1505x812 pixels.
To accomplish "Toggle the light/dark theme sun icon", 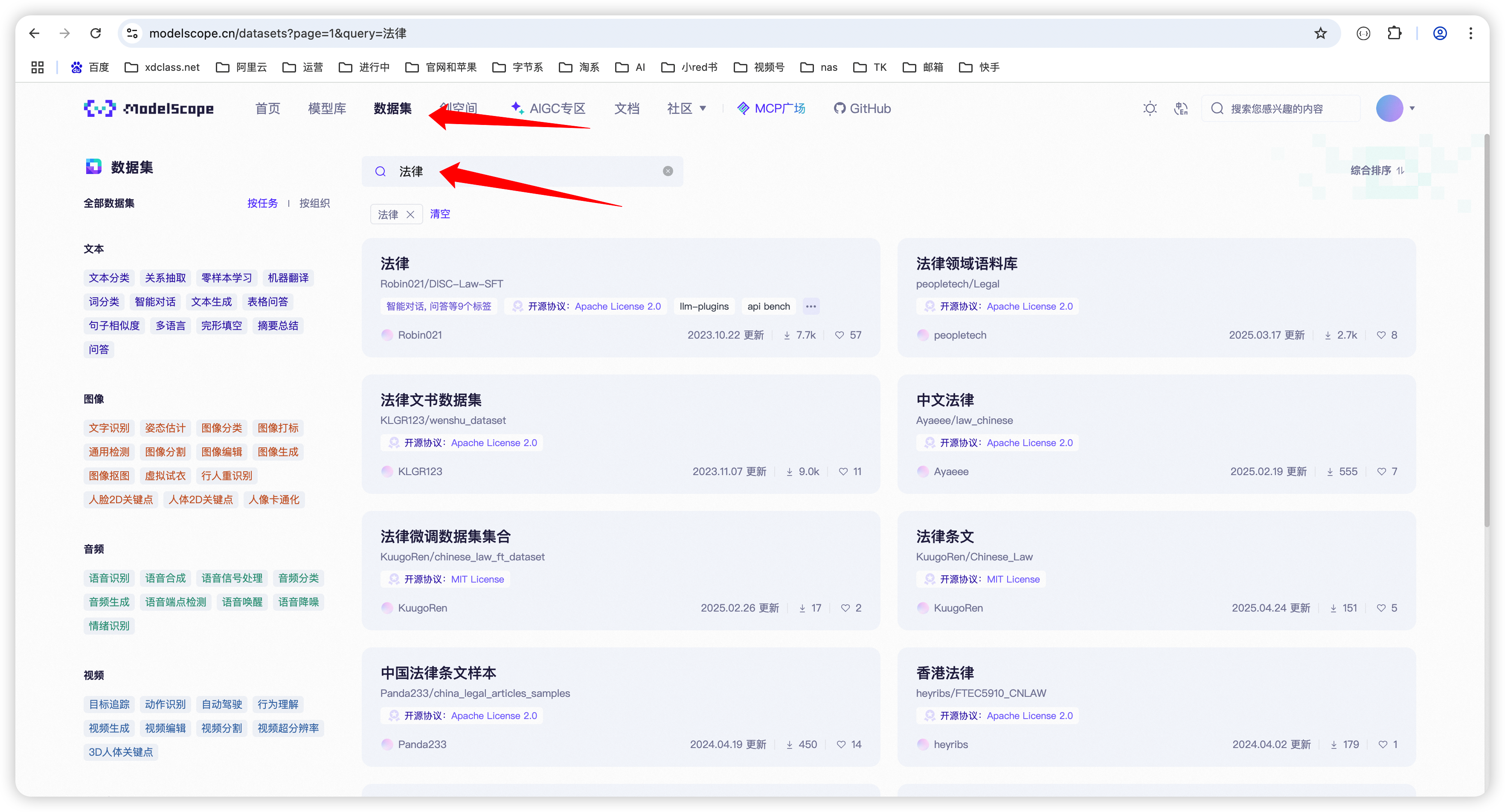I will coord(1150,109).
